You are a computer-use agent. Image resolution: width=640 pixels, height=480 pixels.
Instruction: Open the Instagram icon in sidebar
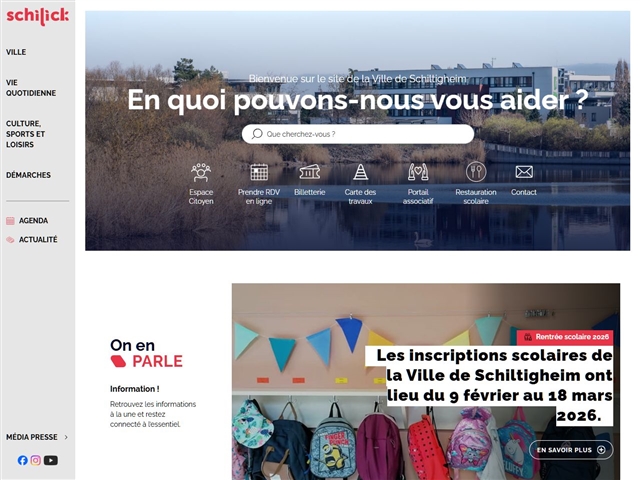click(x=36, y=460)
